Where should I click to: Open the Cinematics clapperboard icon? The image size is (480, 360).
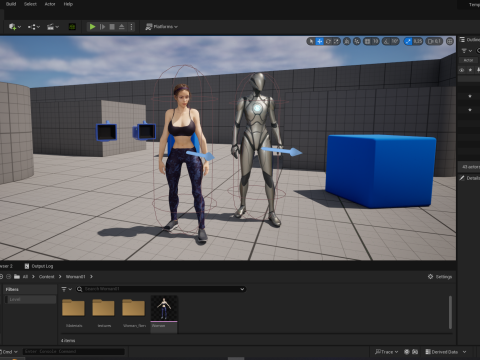50,27
